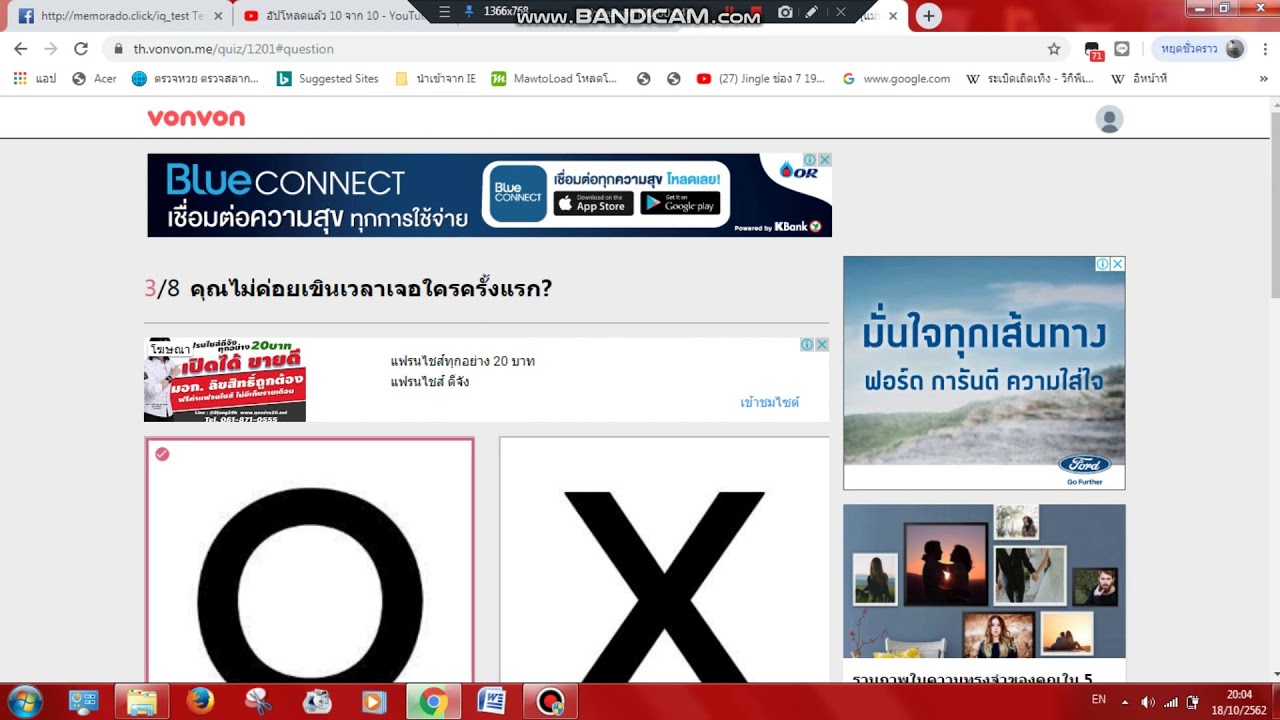
Task: Open Bandicam camera screenshot icon
Action: click(785, 12)
